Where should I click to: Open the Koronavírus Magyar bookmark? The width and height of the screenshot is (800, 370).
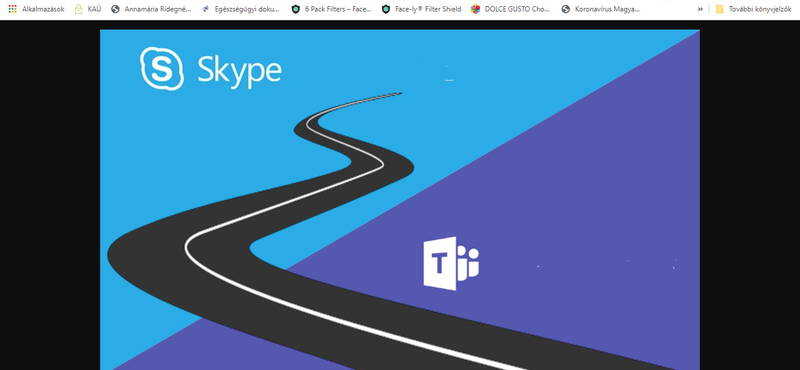point(601,9)
